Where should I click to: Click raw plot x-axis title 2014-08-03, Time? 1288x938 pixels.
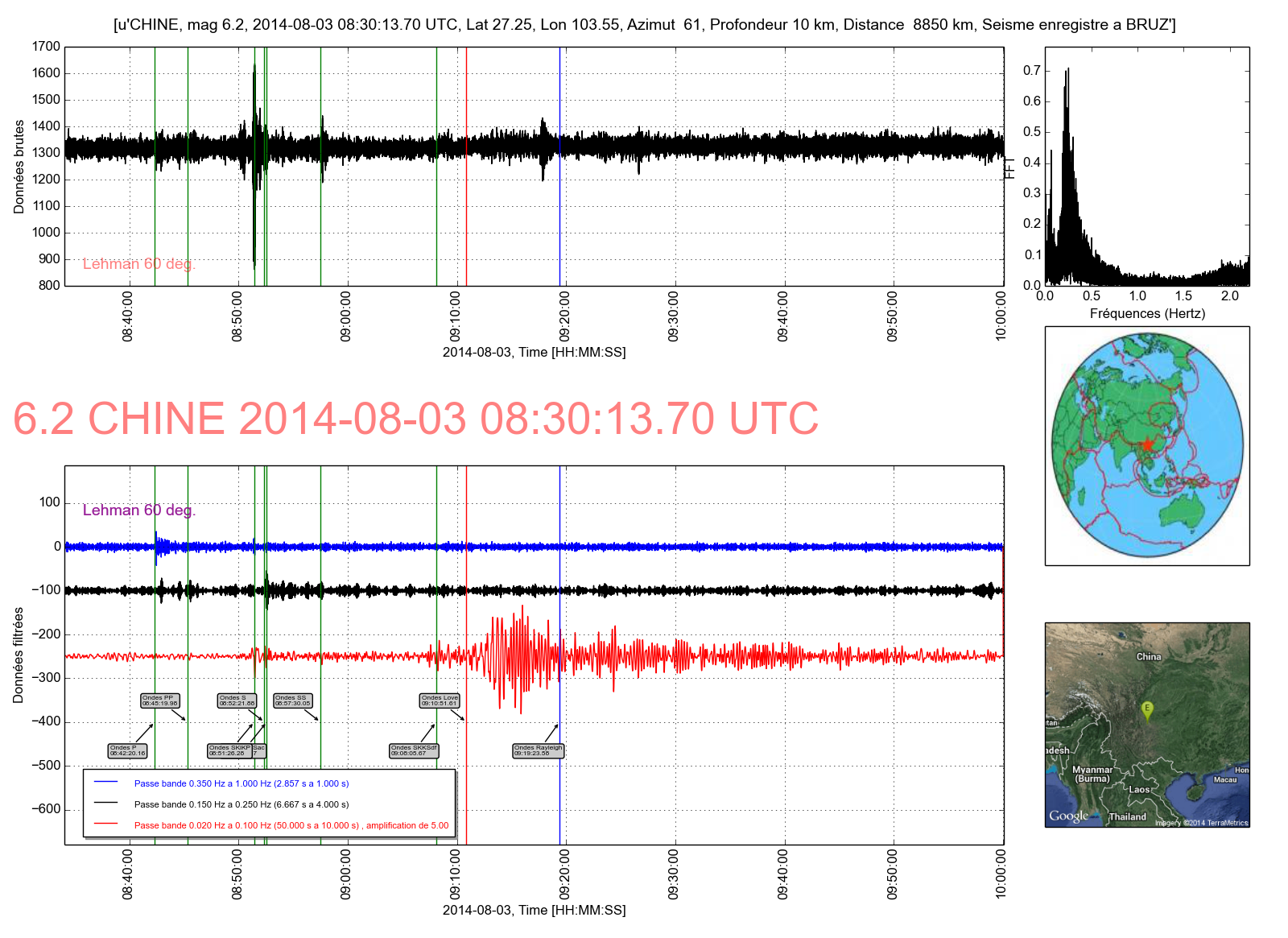tap(534, 353)
